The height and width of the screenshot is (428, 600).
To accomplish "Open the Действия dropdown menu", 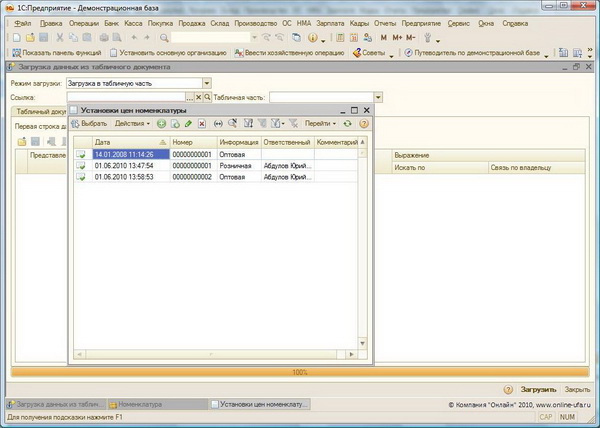I will (x=132, y=124).
